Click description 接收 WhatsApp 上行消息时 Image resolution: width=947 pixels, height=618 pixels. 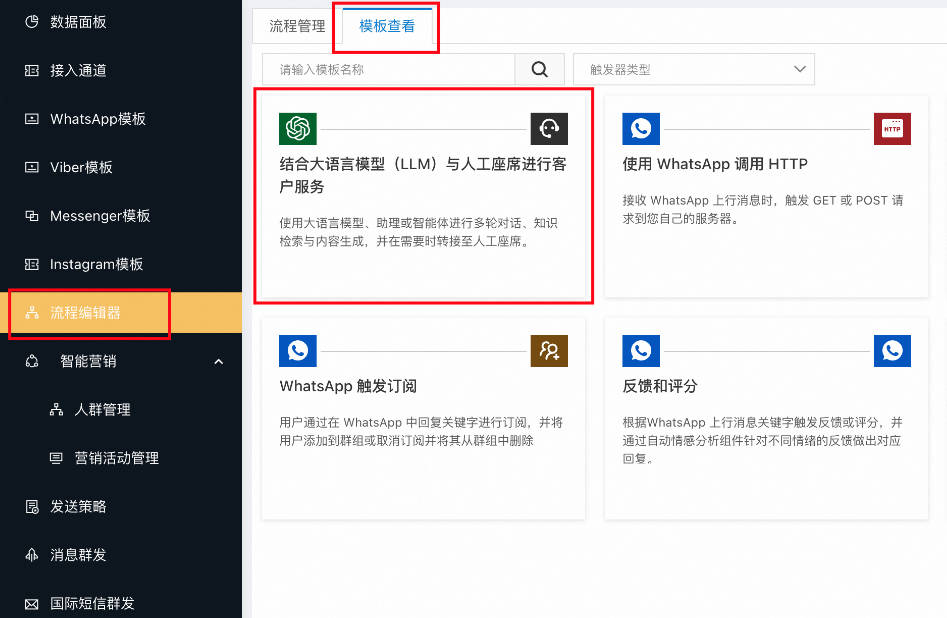763,210
